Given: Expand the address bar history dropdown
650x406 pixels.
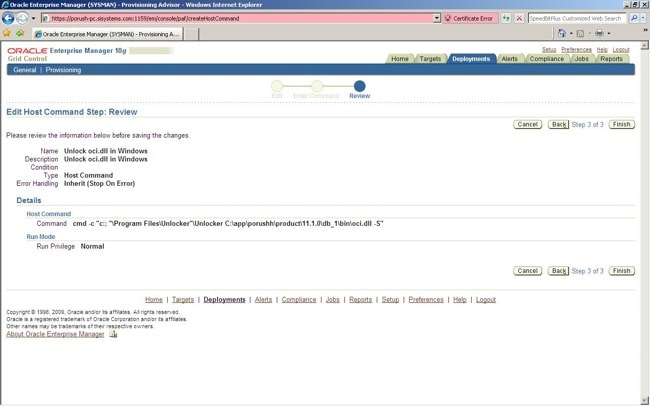Looking at the screenshot, I should coord(437,19).
